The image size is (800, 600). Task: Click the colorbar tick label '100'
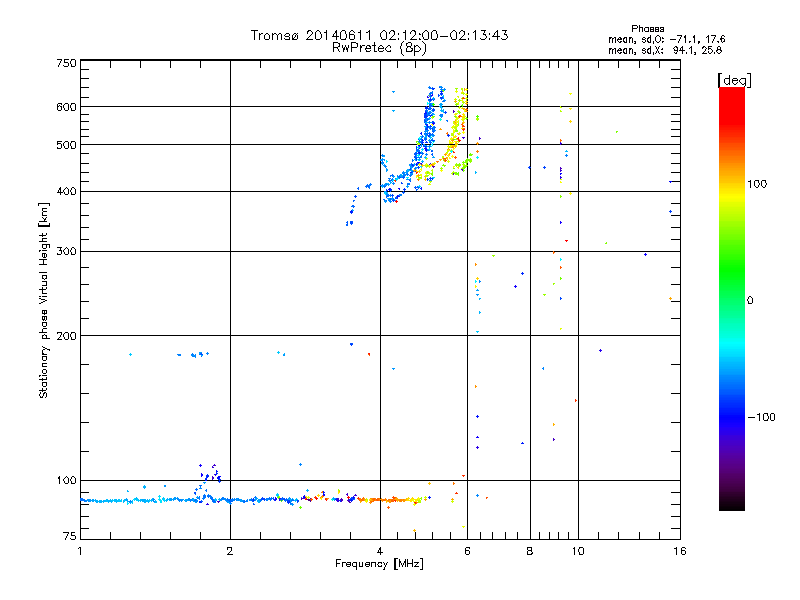[757, 184]
